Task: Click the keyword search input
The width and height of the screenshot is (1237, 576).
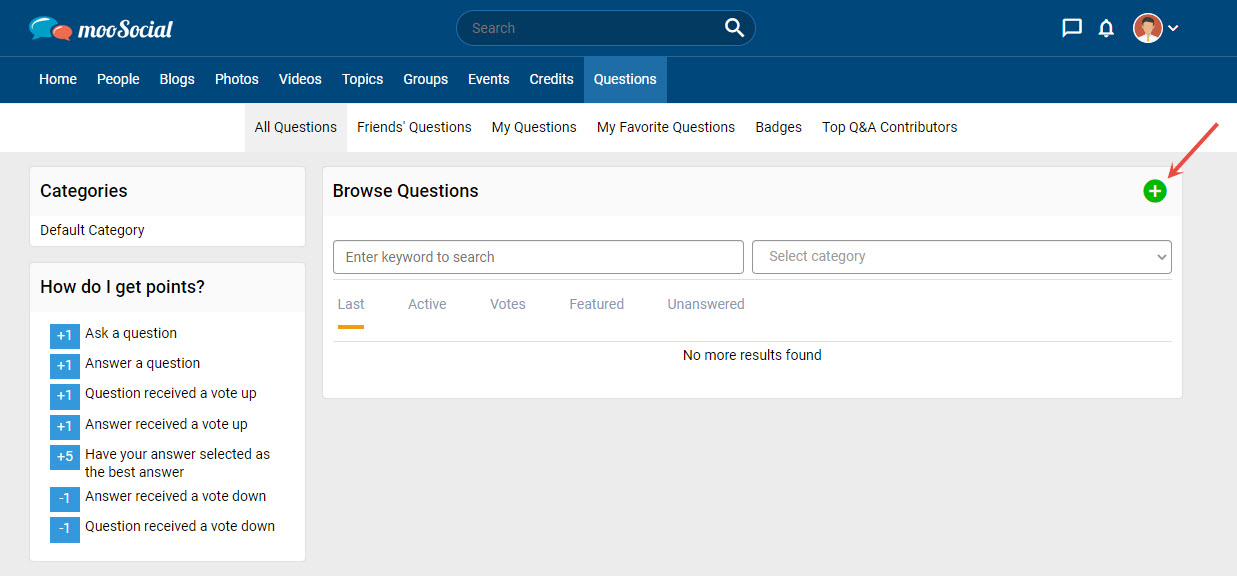Action: [x=538, y=257]
